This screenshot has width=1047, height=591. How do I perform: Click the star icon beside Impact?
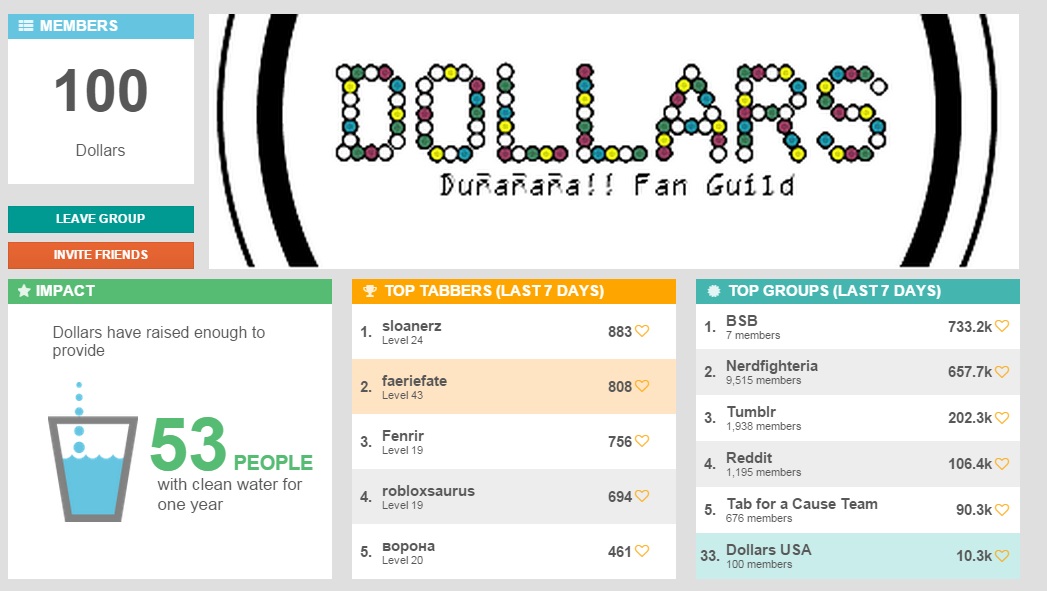(x=24, y=290)
